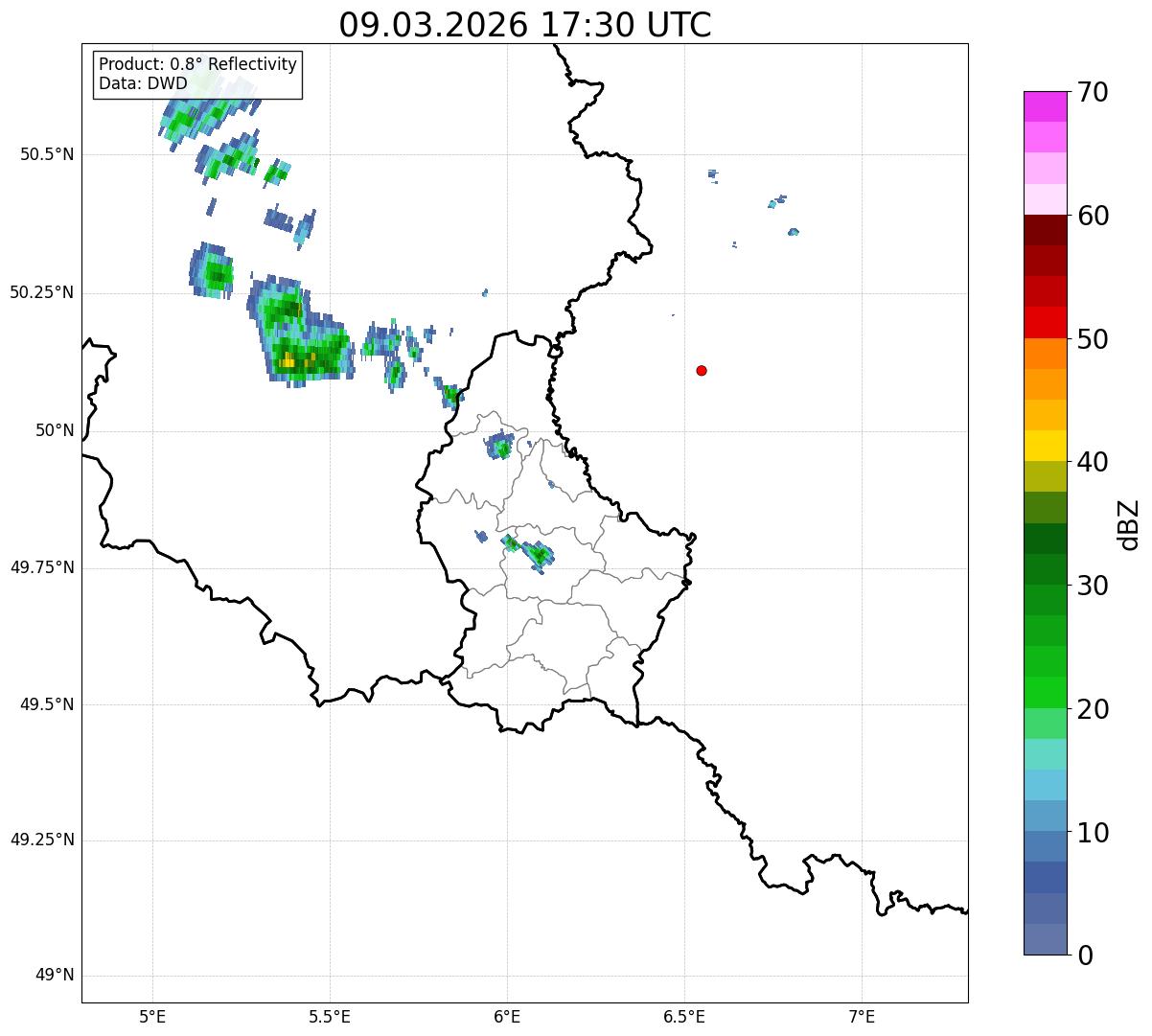The height and width of the screenshot is (1036, 1152).
Task: Click the 20 tick on the colorbar
Action: pyautogui.click(x=1093, y=709)
